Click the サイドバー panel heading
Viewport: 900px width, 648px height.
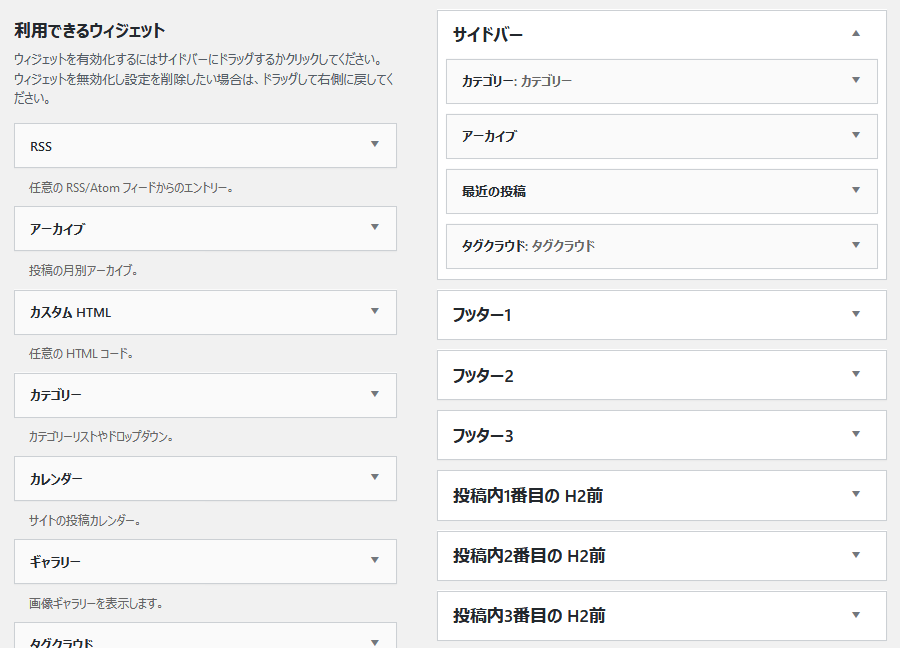(487, 34)
